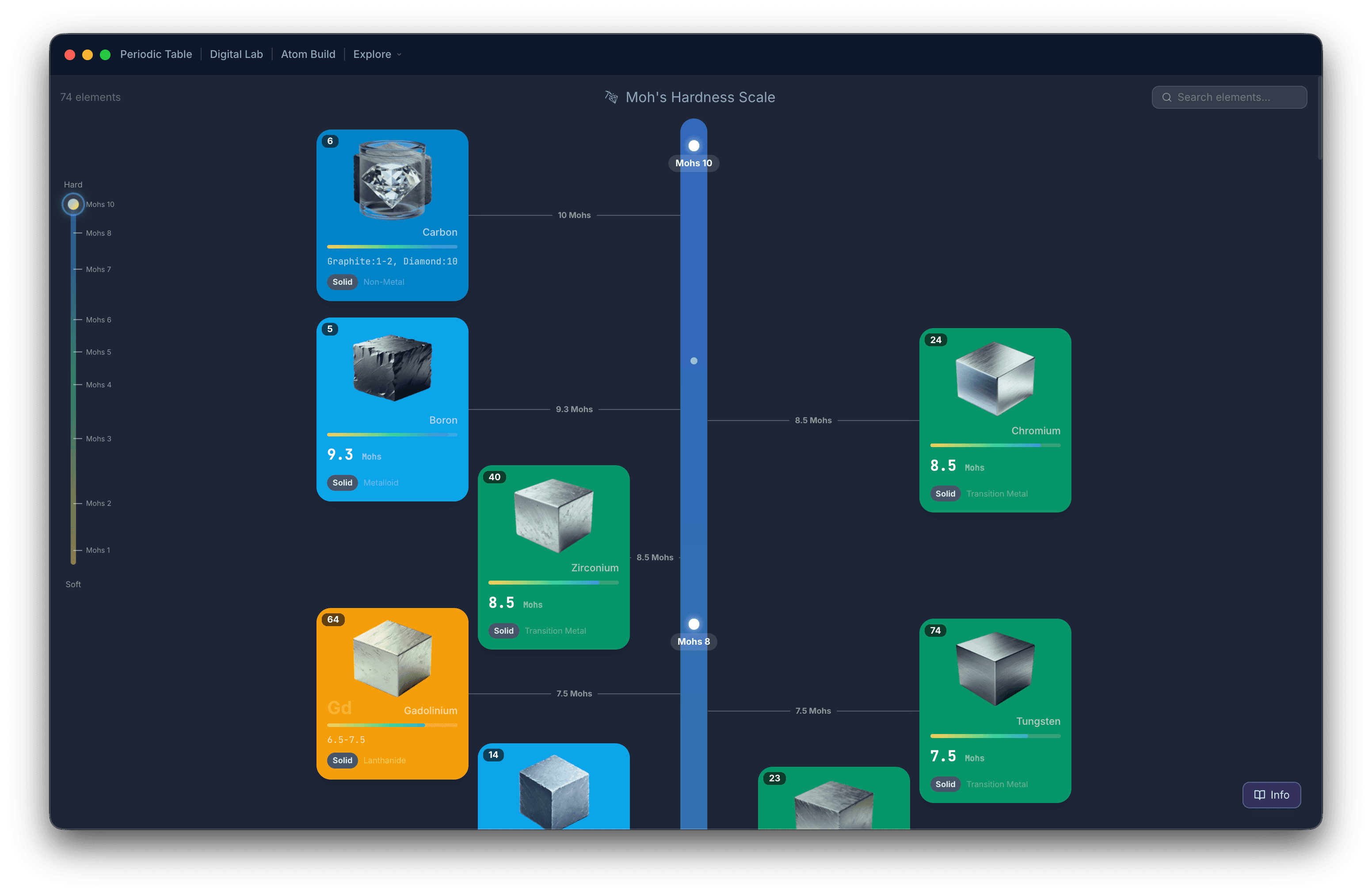1372x895 pixels.
Task: Click the Info button
Action: (1271, 795)
